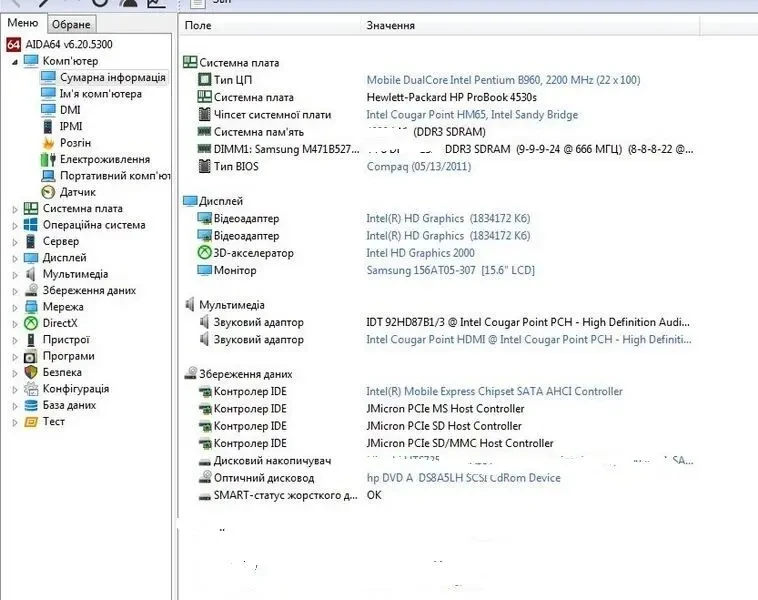The width and height of the screenshot is (758, 600).
Task: Expand the Мультимедіа tree node
Action: point(15,275)
